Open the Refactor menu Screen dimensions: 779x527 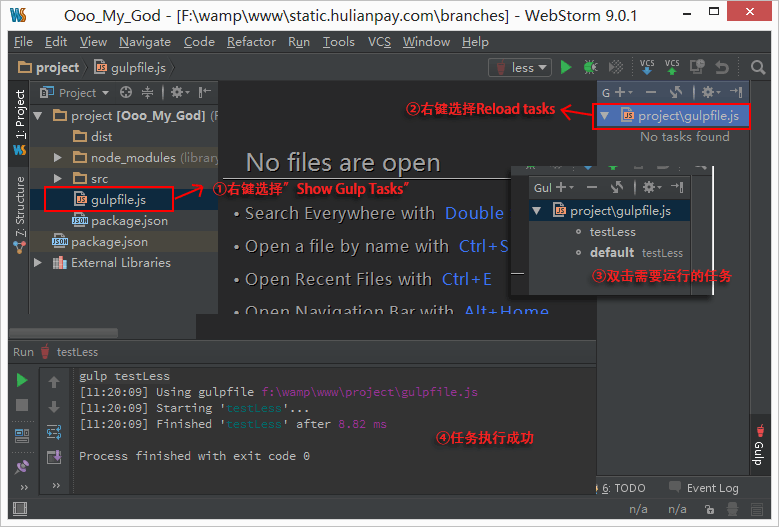pyautogui.click(x=251, y=42)
